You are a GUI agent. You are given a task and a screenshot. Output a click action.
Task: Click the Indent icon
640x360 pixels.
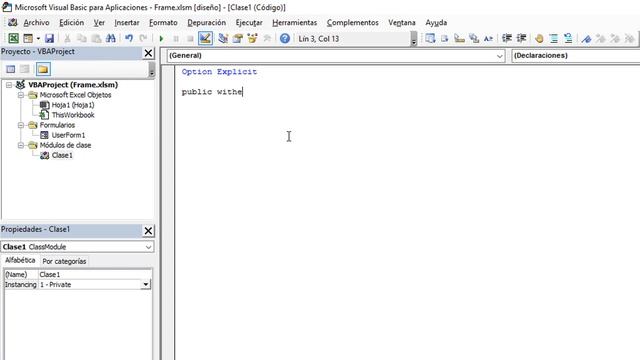tap(507, 38)
